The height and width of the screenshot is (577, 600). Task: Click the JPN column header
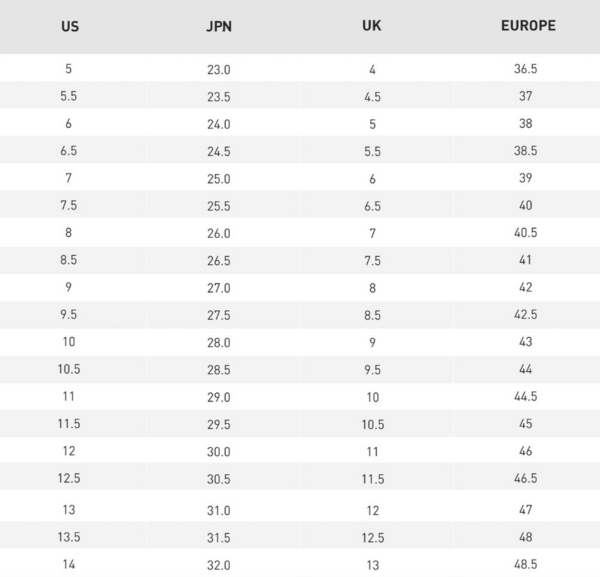[x=218, y=25]
